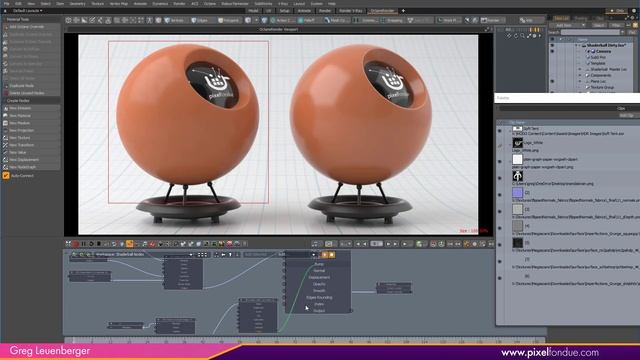
Task: Open the Workspace Shaderball Nodes dropdown
Action: 143,254
